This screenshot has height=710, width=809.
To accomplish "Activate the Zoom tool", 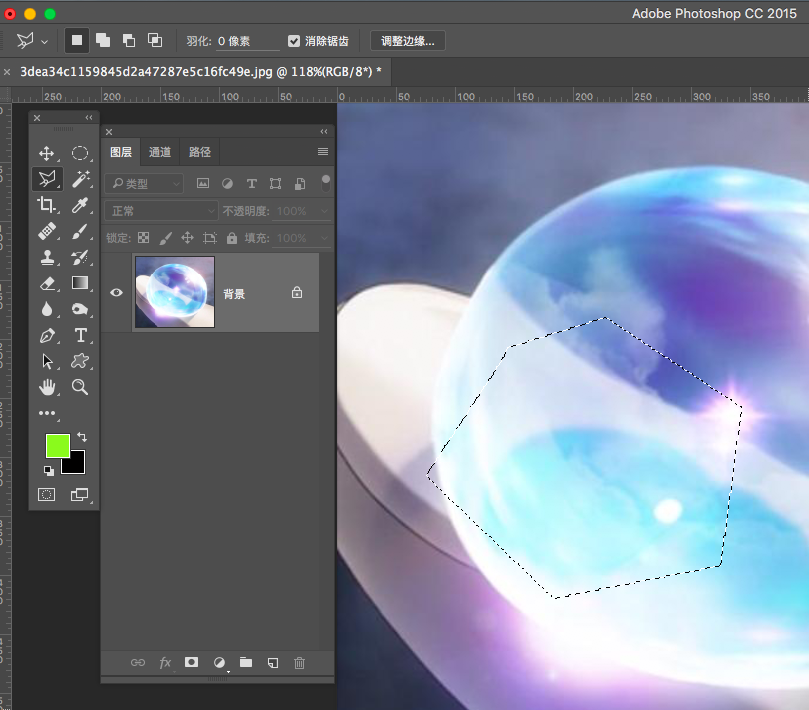I will click(80, 387).
